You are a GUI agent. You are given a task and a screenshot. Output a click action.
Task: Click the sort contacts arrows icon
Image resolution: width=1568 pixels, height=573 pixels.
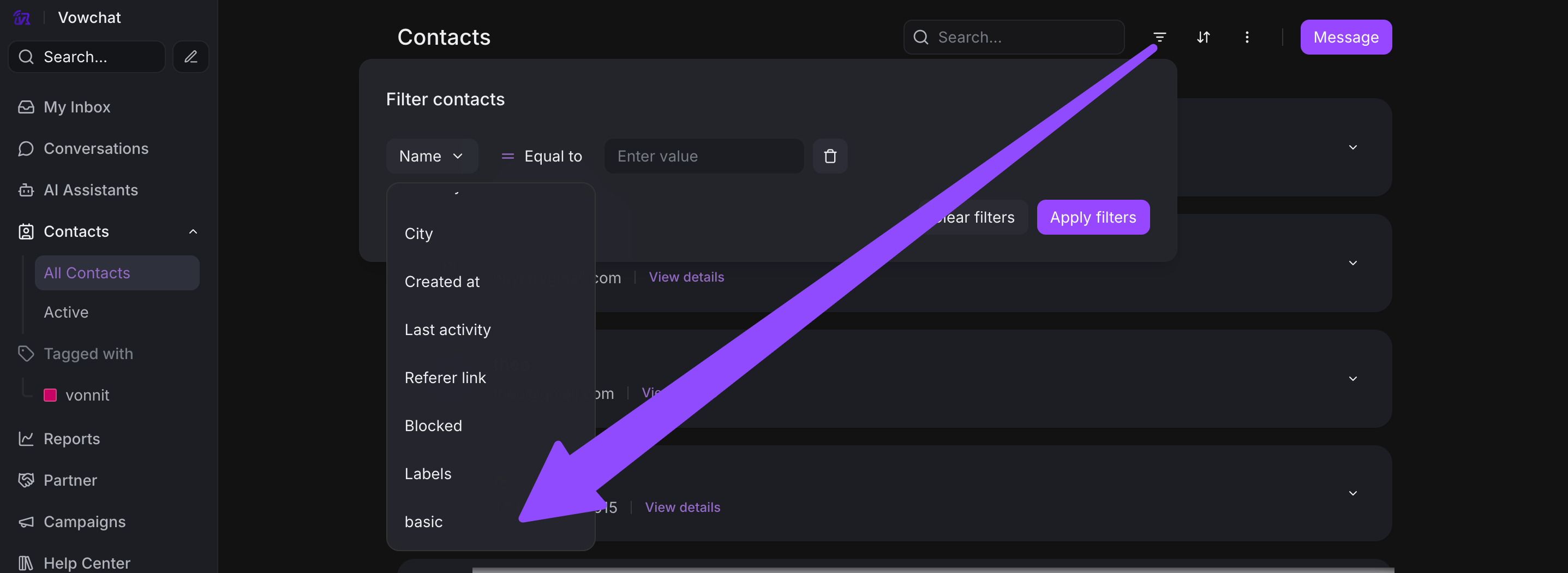[x=1203, y=37]
